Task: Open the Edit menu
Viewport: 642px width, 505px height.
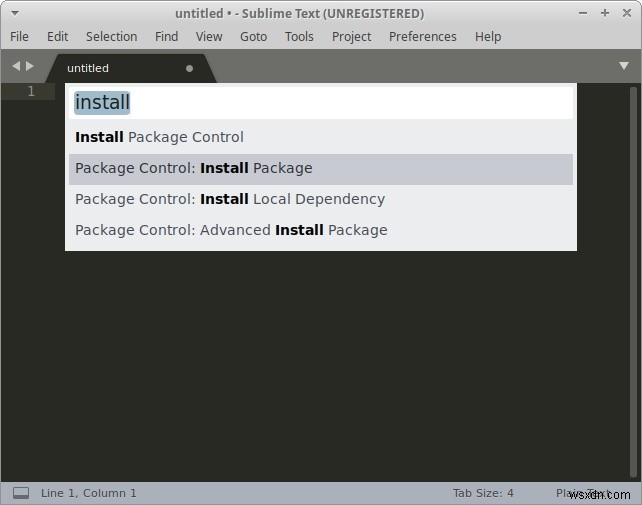Action: (x=57, y=37)
